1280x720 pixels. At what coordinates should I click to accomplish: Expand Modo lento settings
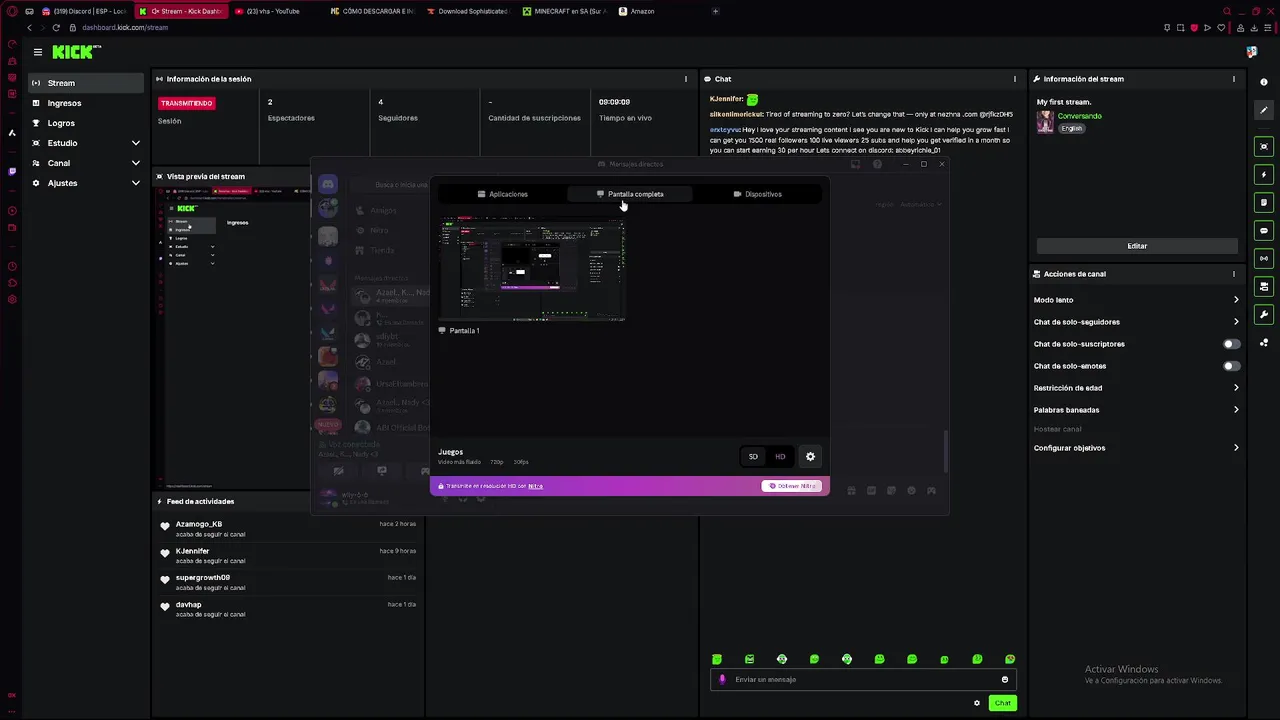click(x=1137, y=300)
